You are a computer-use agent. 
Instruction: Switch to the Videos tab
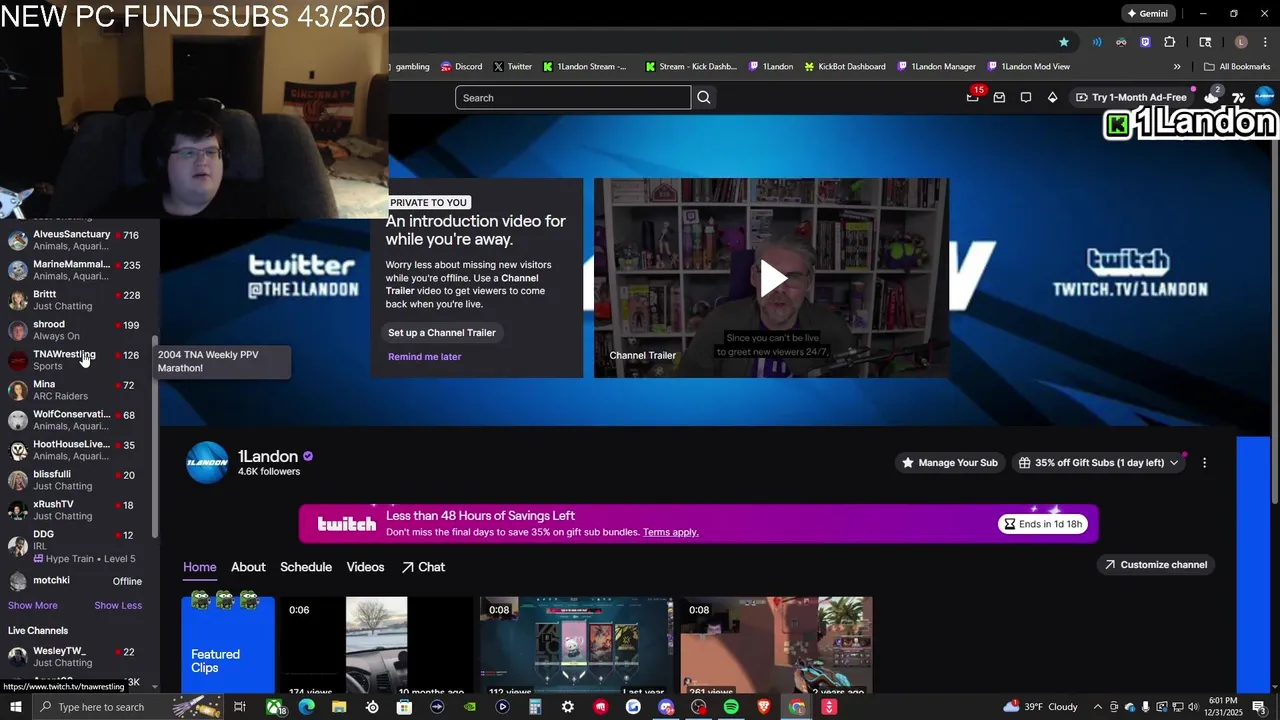(365, 567)
